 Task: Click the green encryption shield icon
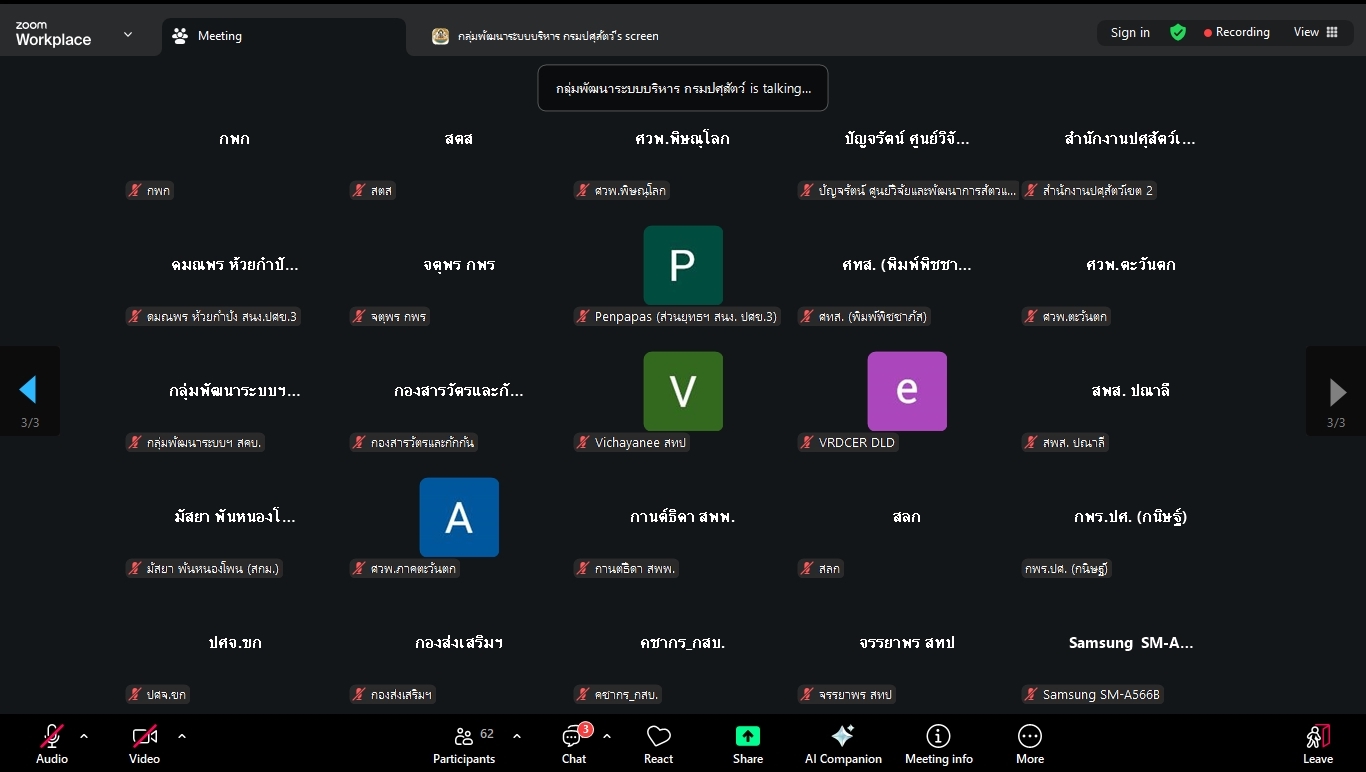coord(1178,32)
